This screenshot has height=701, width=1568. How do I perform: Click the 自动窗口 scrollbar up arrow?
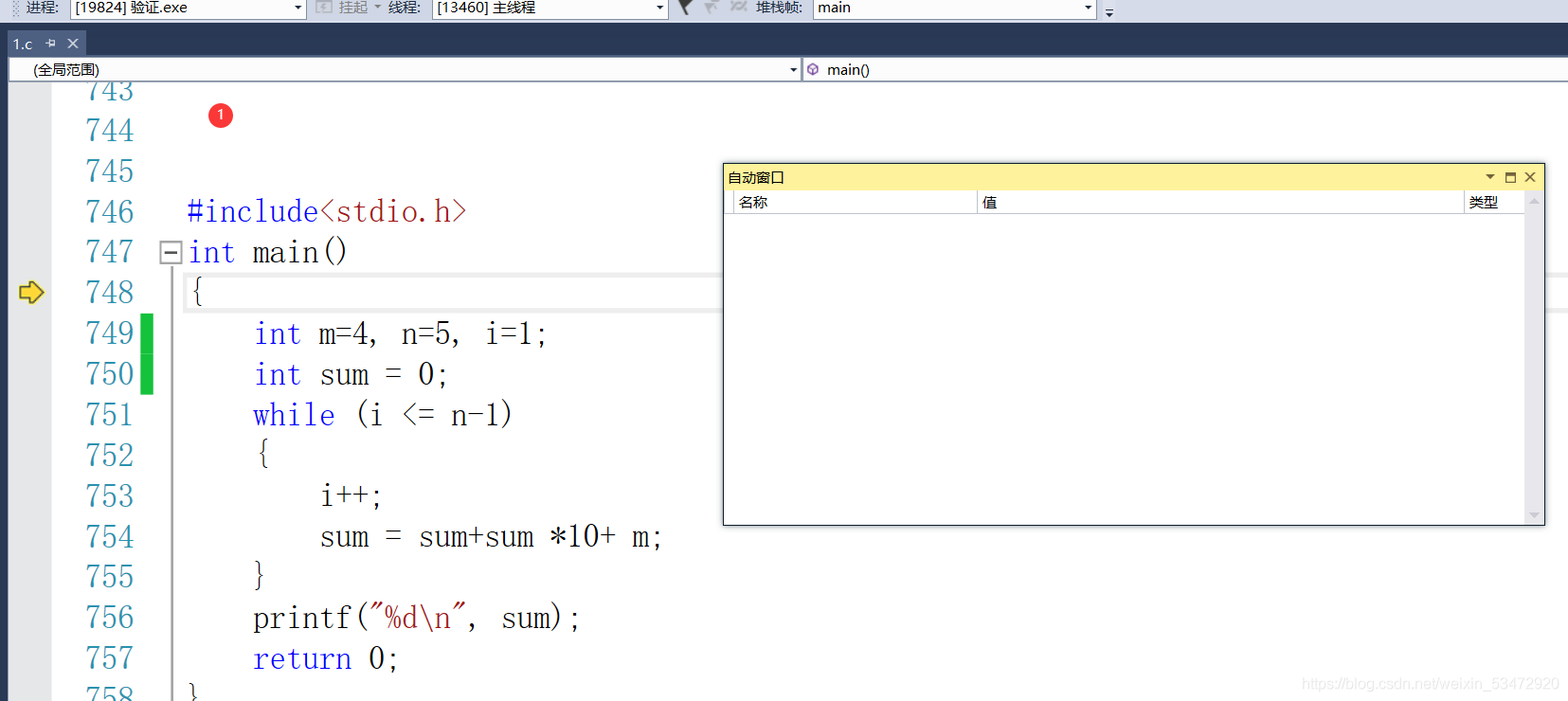coord(1534,201)
